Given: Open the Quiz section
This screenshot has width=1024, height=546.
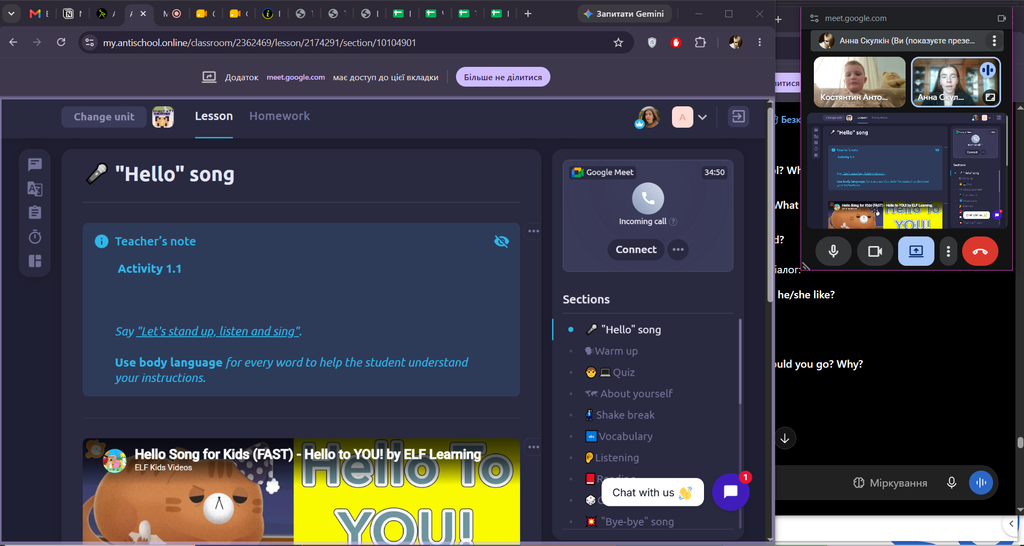Looking at the screenshot, I should [x=610, y=372].
